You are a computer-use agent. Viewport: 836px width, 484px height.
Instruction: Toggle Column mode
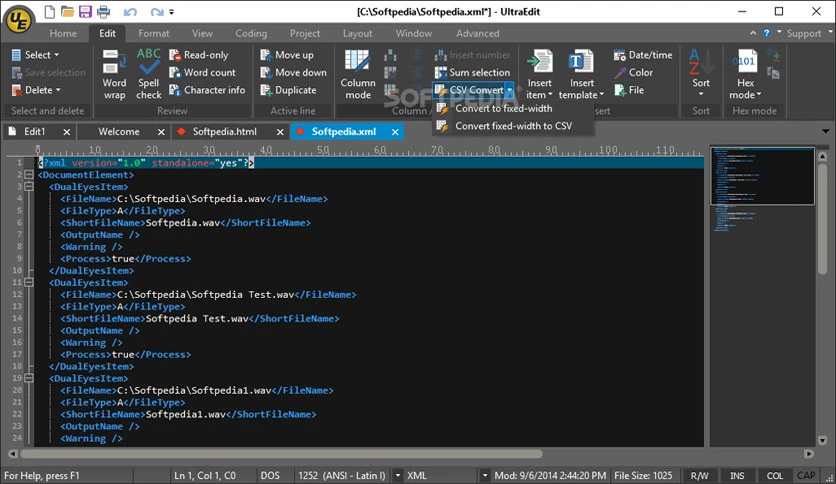point(358,74)
